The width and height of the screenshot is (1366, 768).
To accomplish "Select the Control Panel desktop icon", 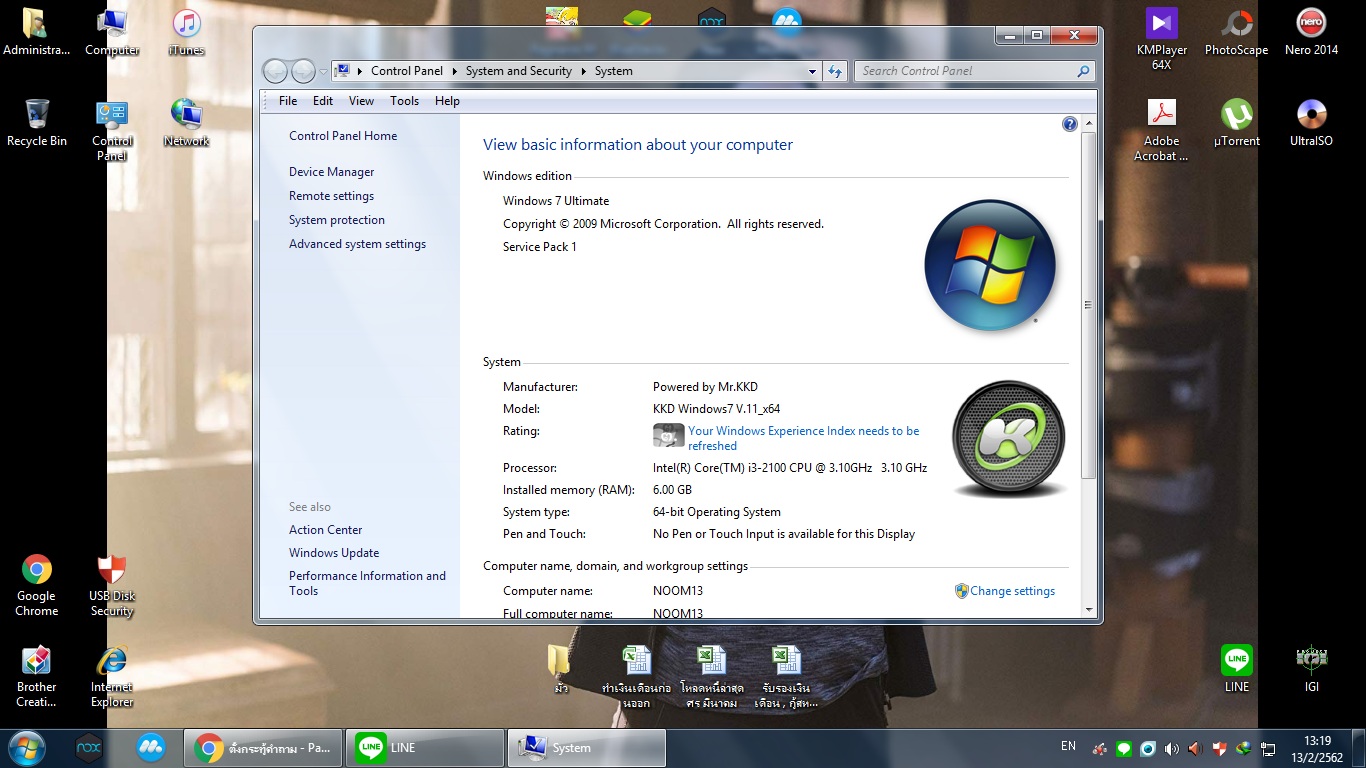I will coord(112,130).
